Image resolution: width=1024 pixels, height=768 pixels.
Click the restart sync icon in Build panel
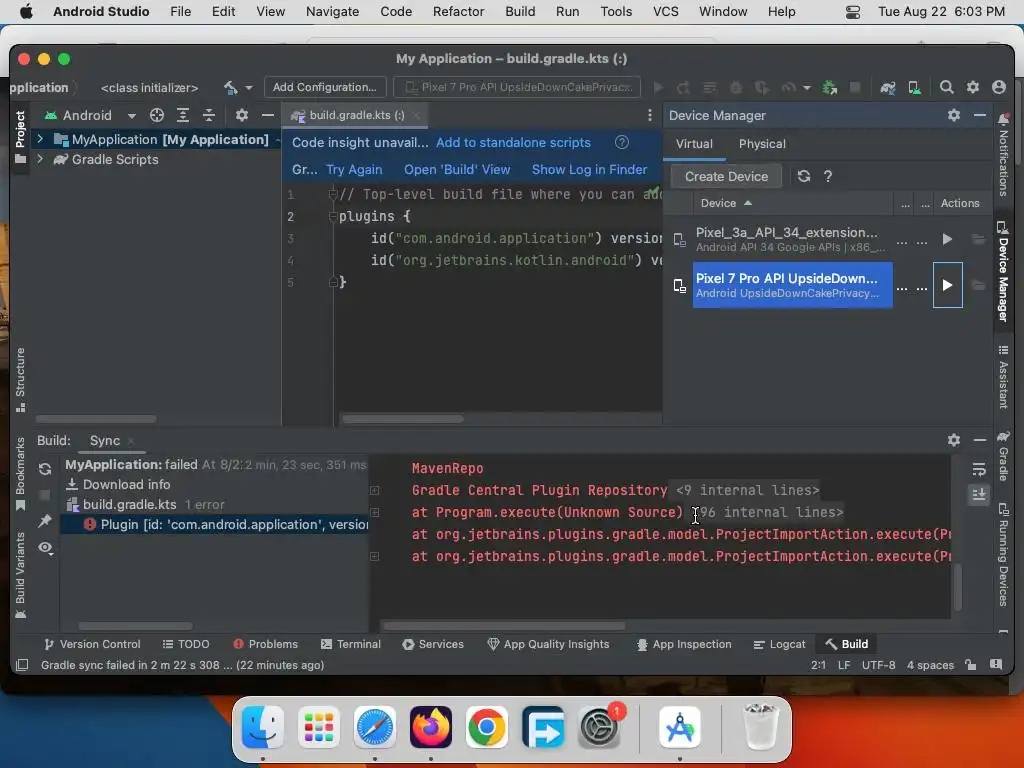point(44,469)
